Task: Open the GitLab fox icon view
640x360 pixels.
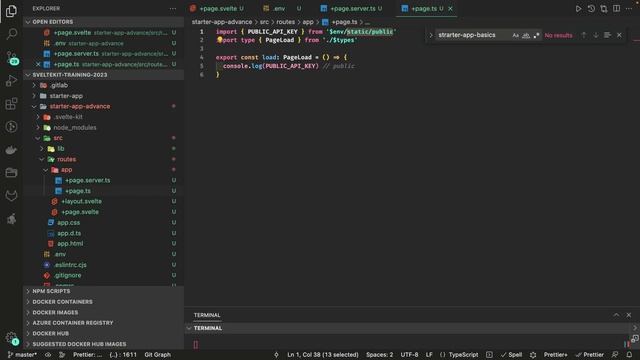Action: point(11,196)
